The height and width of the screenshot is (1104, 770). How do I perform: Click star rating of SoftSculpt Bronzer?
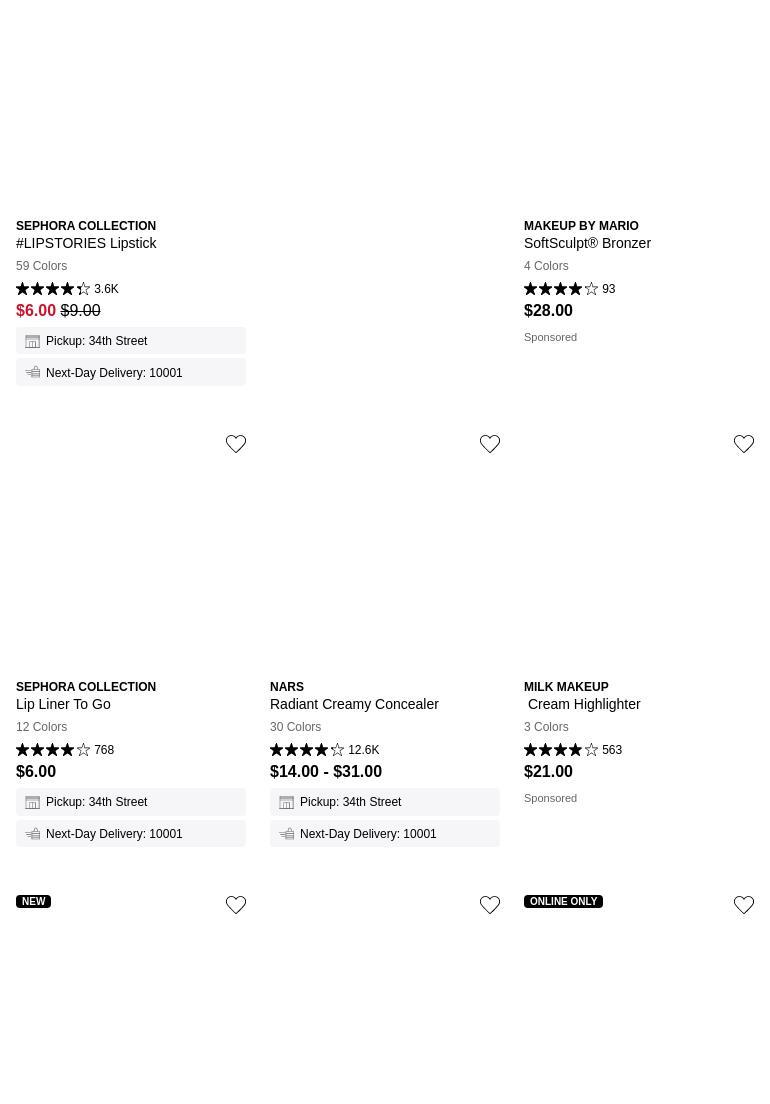[561, 289]
